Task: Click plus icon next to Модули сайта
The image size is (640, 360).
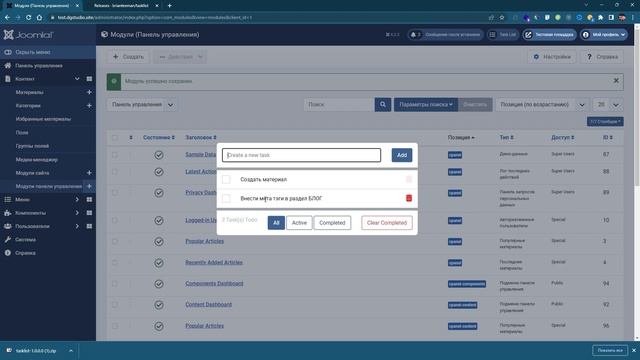Action: pyautogui.click(x=89, y=173)
